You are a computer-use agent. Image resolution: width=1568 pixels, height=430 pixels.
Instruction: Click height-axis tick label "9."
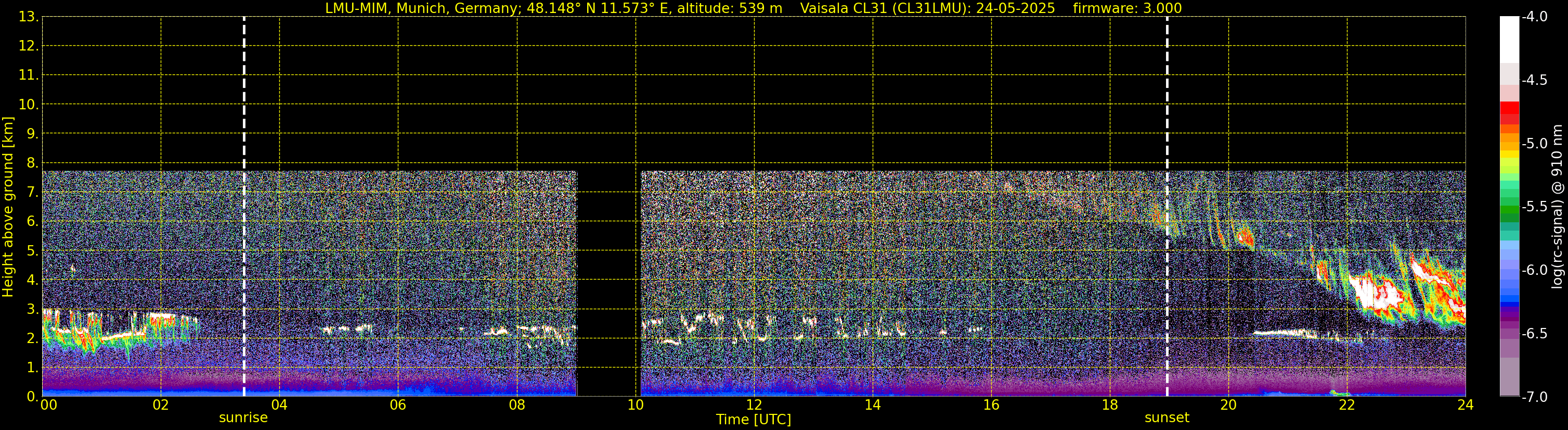pos(32,133)
